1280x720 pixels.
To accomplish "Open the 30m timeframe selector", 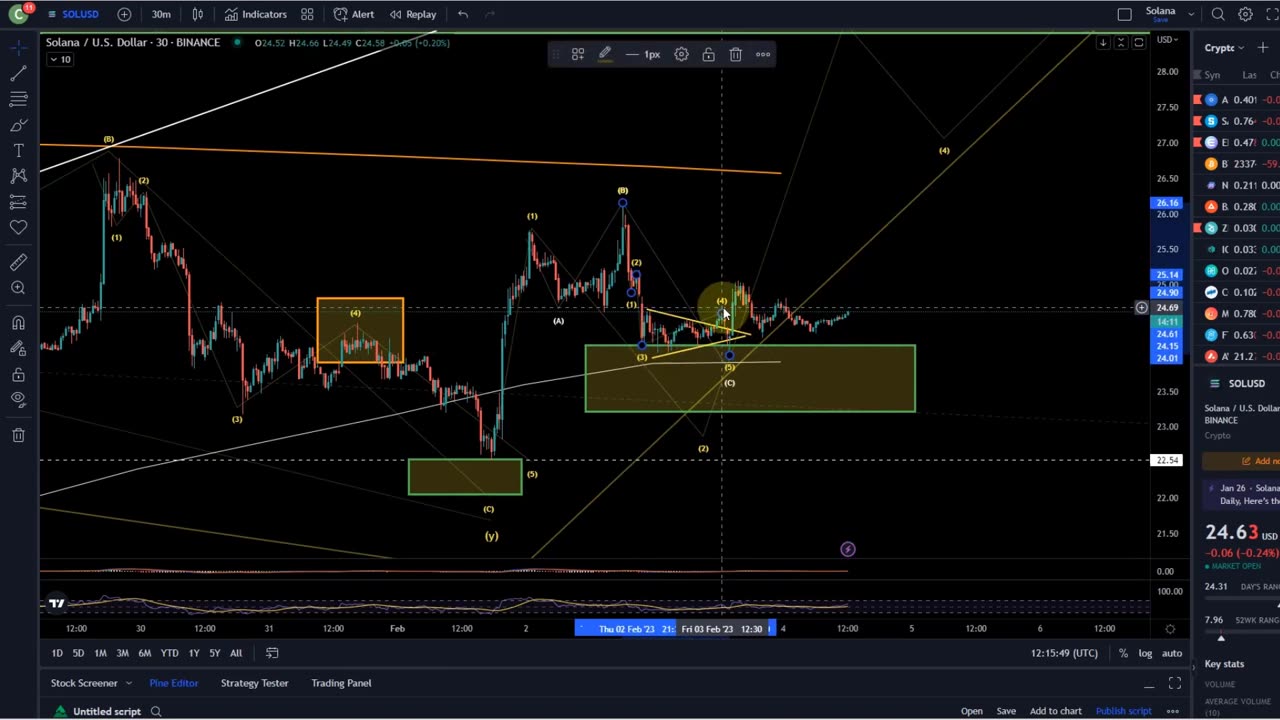I will [x=161, y=14].
